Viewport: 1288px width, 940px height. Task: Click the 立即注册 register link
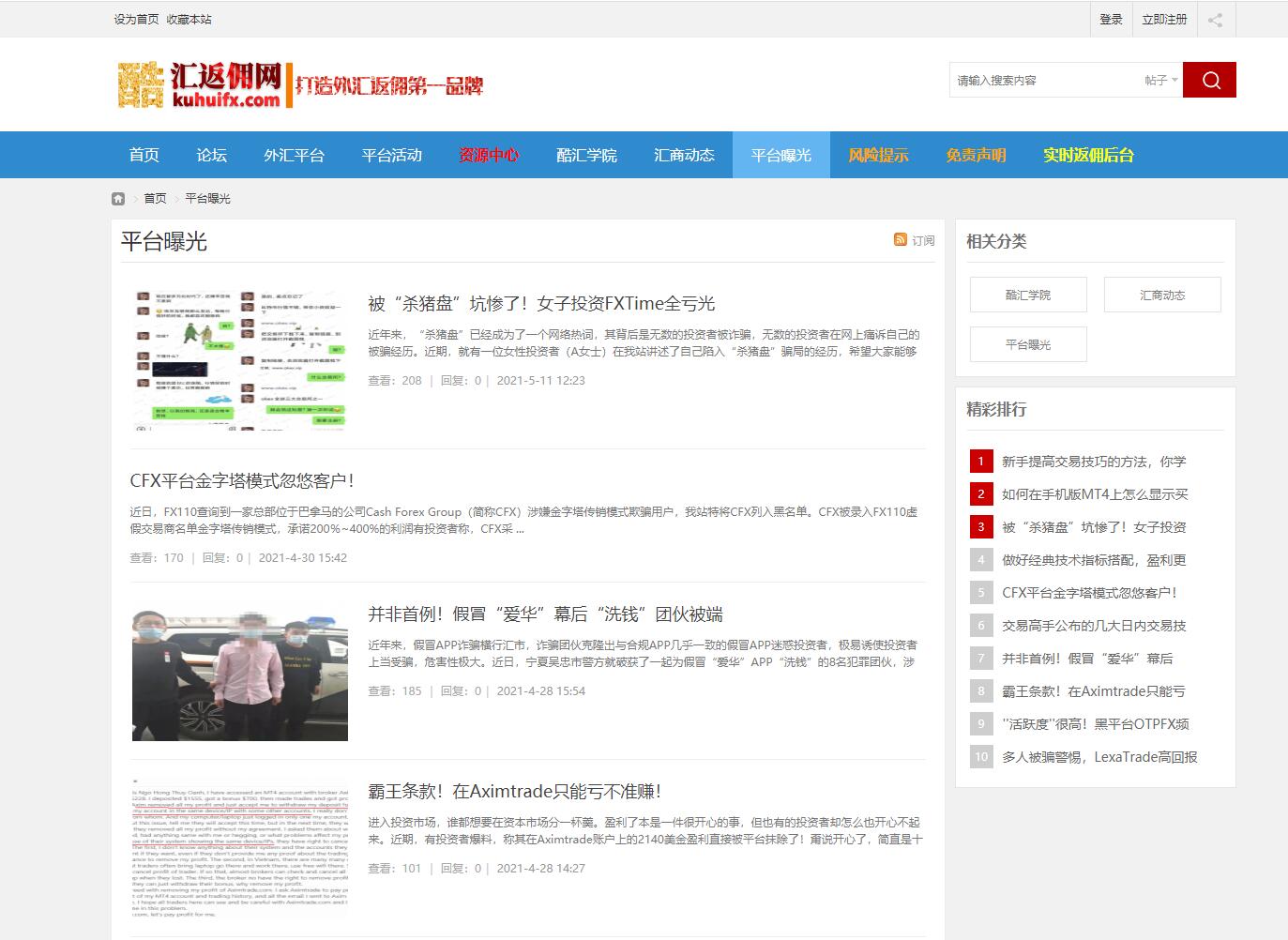tap(1164, 20)
